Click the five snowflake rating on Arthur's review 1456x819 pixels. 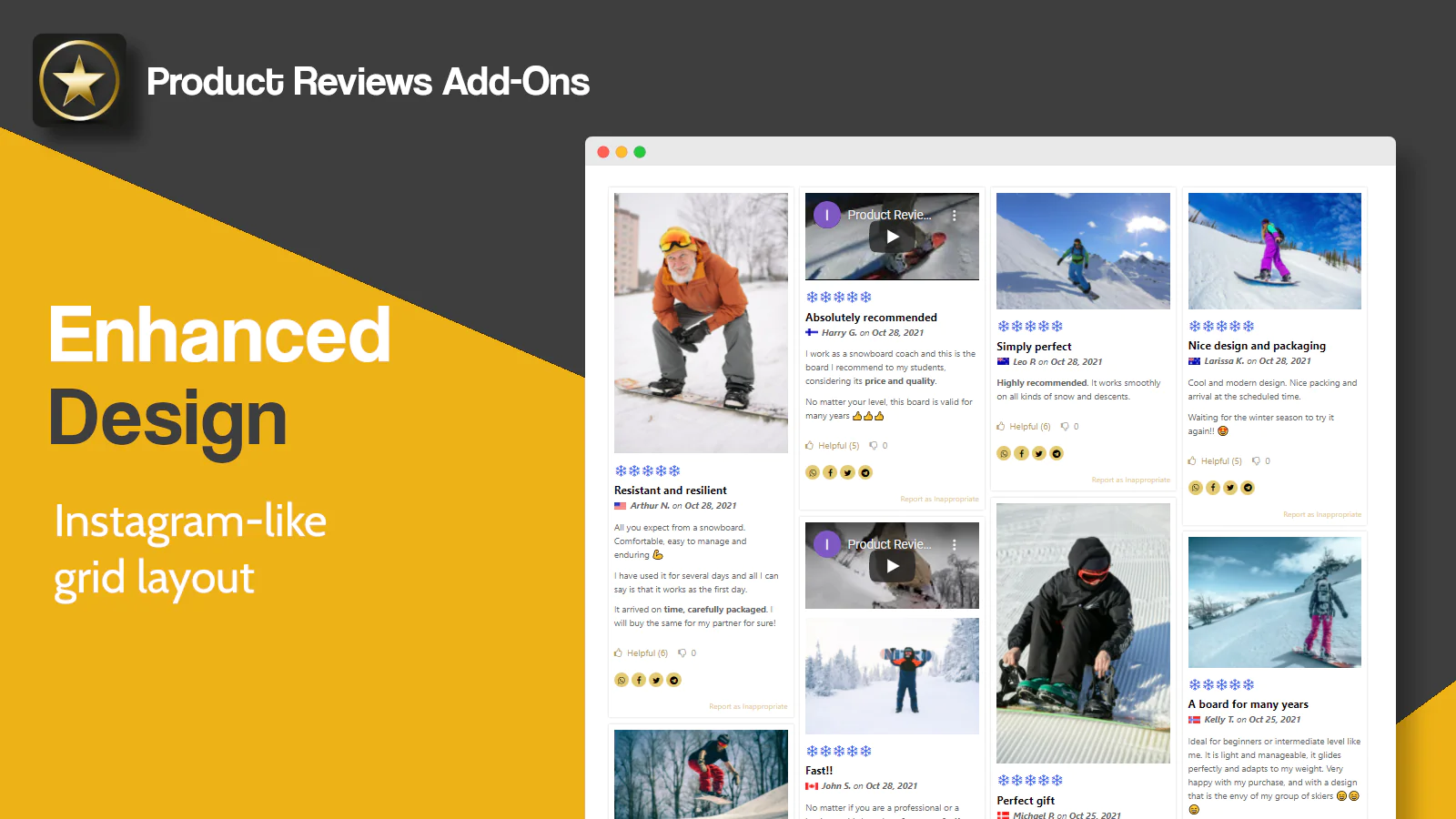point(647,471)
